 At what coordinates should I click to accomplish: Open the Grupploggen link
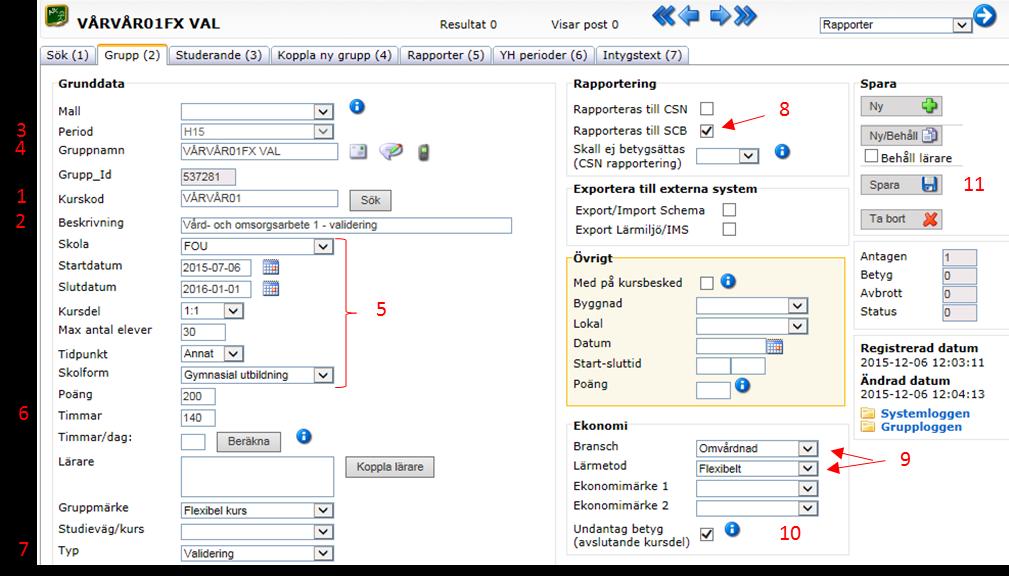coord(921,427)
